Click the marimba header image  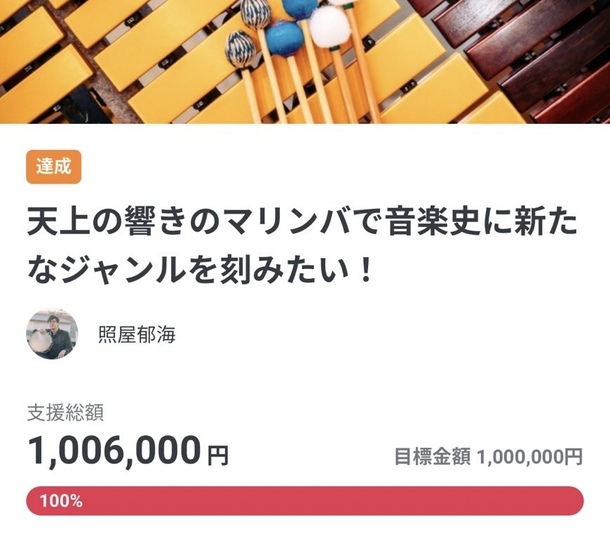(x=305, y=61)
